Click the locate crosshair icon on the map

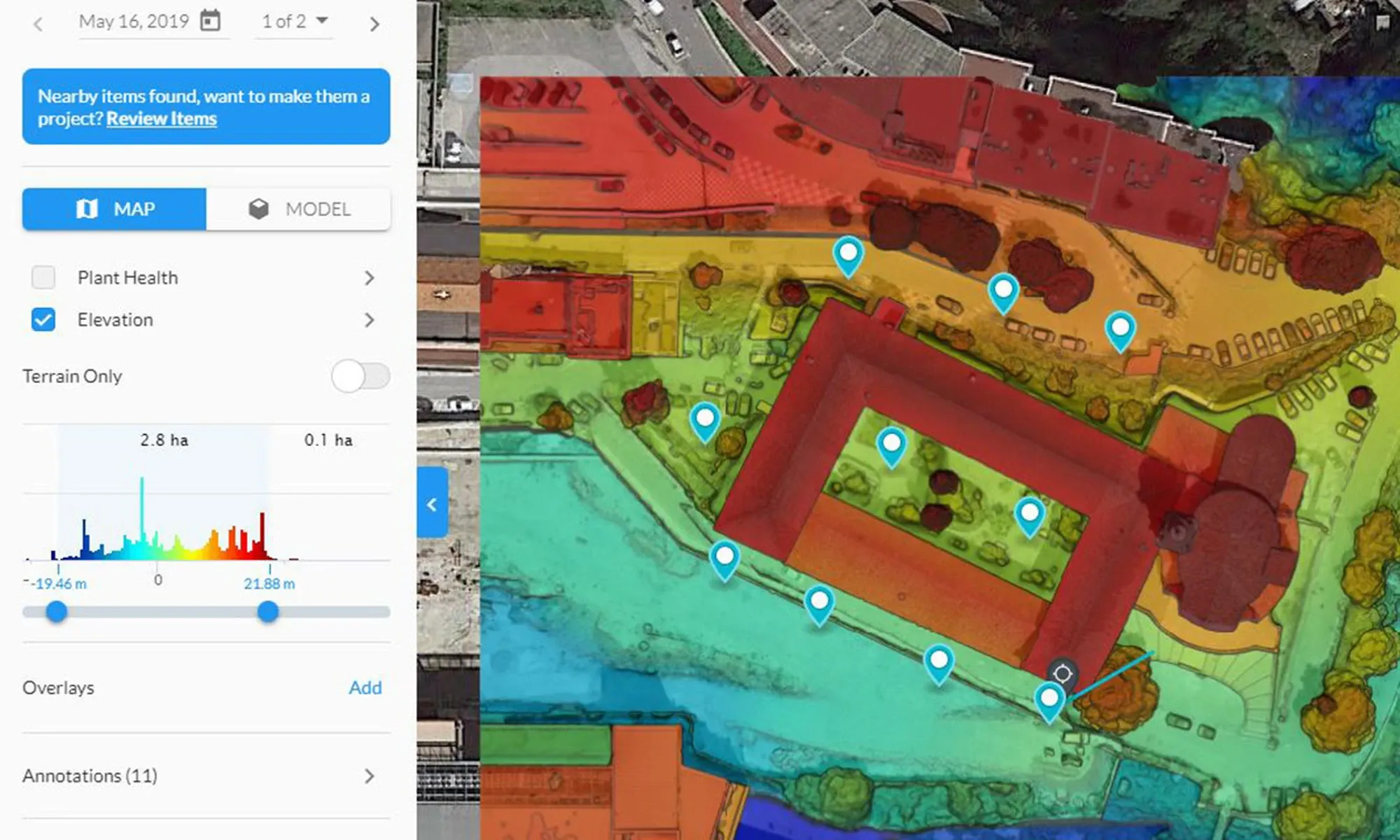(x=1063, y=673)
